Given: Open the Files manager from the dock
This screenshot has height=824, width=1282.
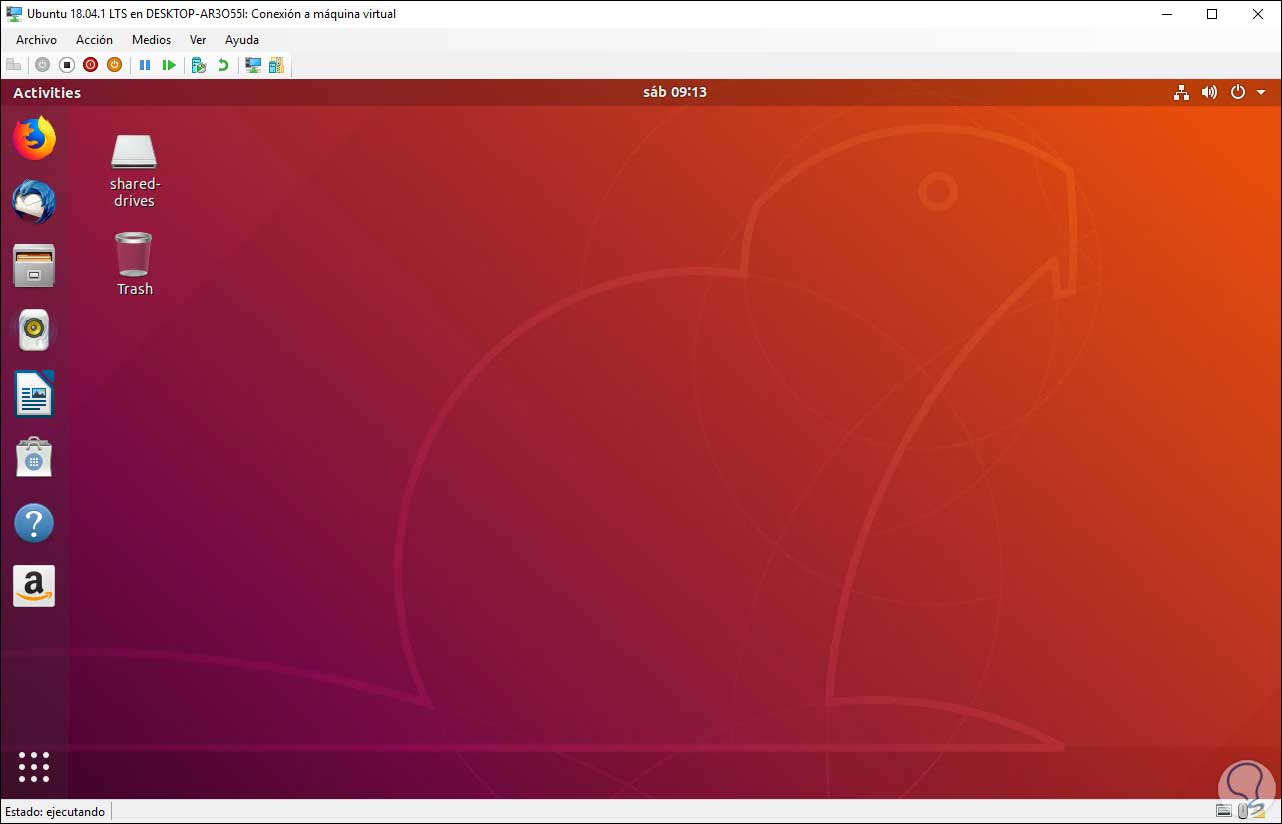Looking at the screenshot, I should tap(34, 266).
